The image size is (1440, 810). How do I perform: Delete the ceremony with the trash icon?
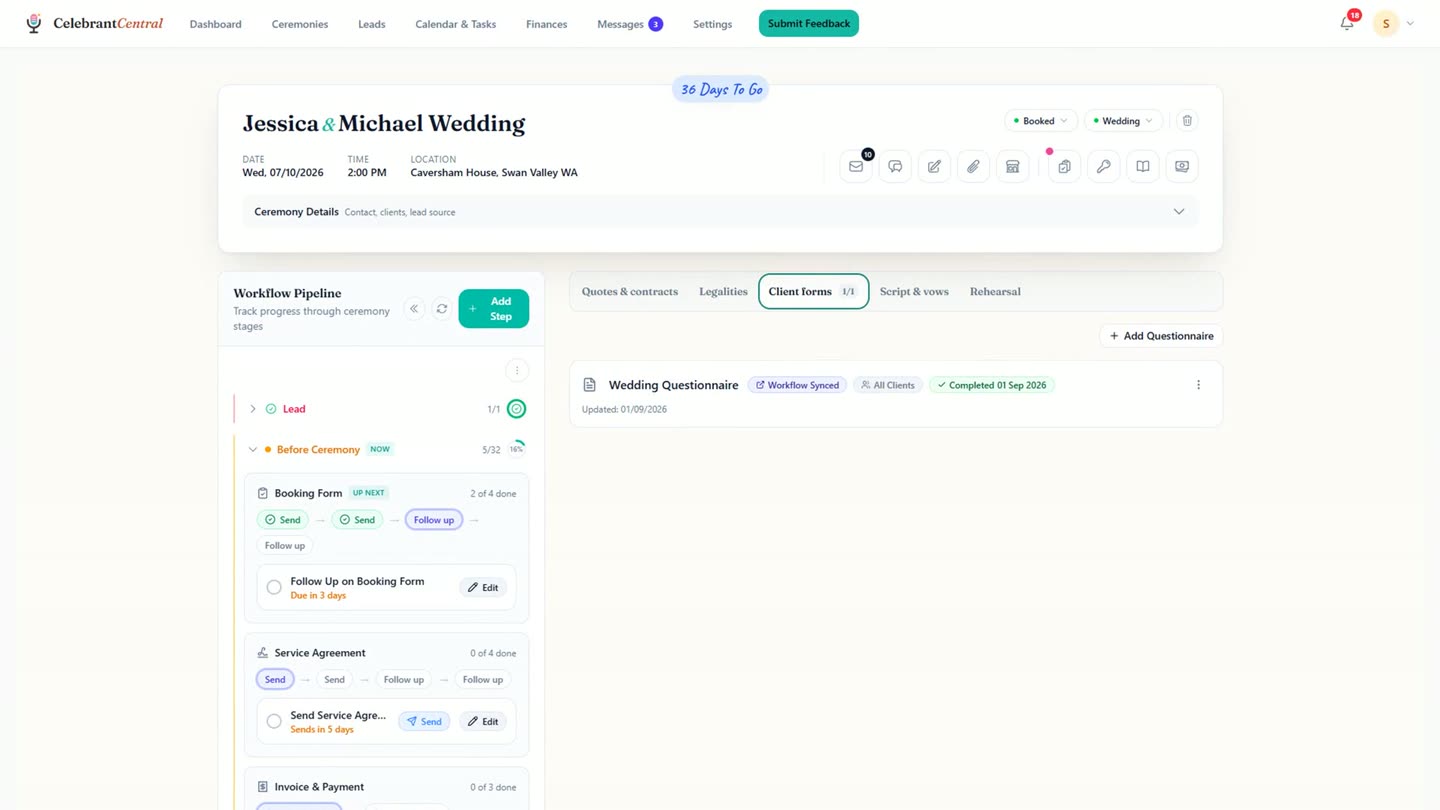click(1187, 121)
